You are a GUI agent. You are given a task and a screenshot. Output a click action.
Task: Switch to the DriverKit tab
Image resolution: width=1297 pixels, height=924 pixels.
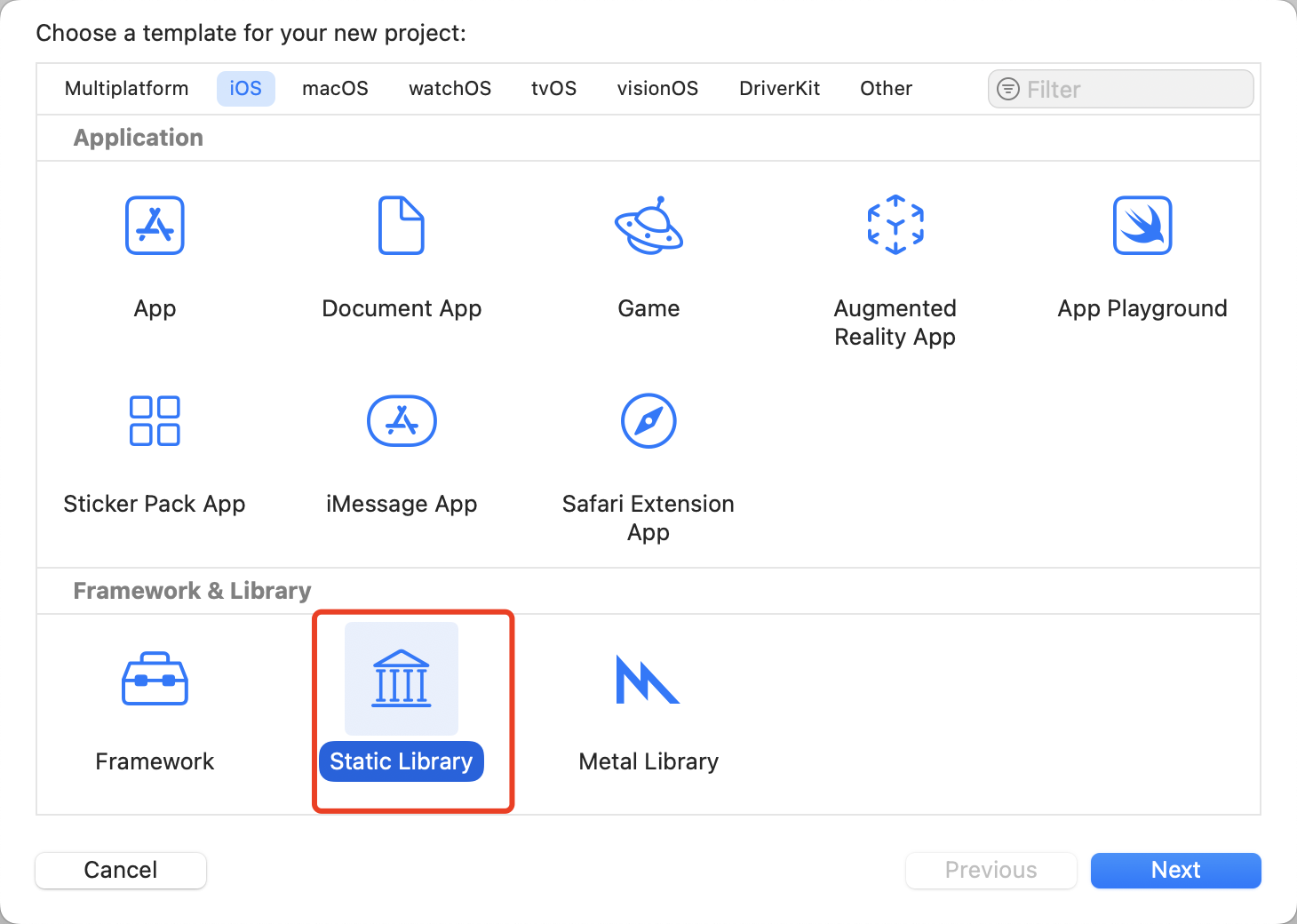click(x=780, y=89)
